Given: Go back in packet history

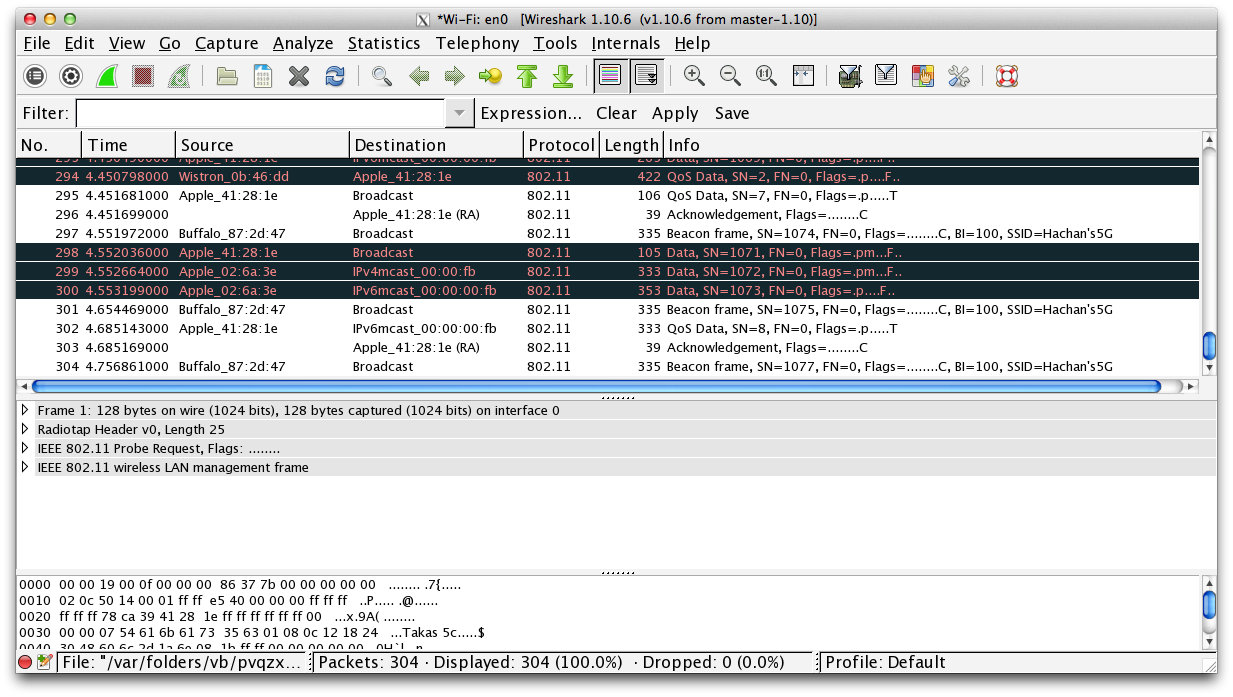Looking at the screenshot, I should click(419, 76).
